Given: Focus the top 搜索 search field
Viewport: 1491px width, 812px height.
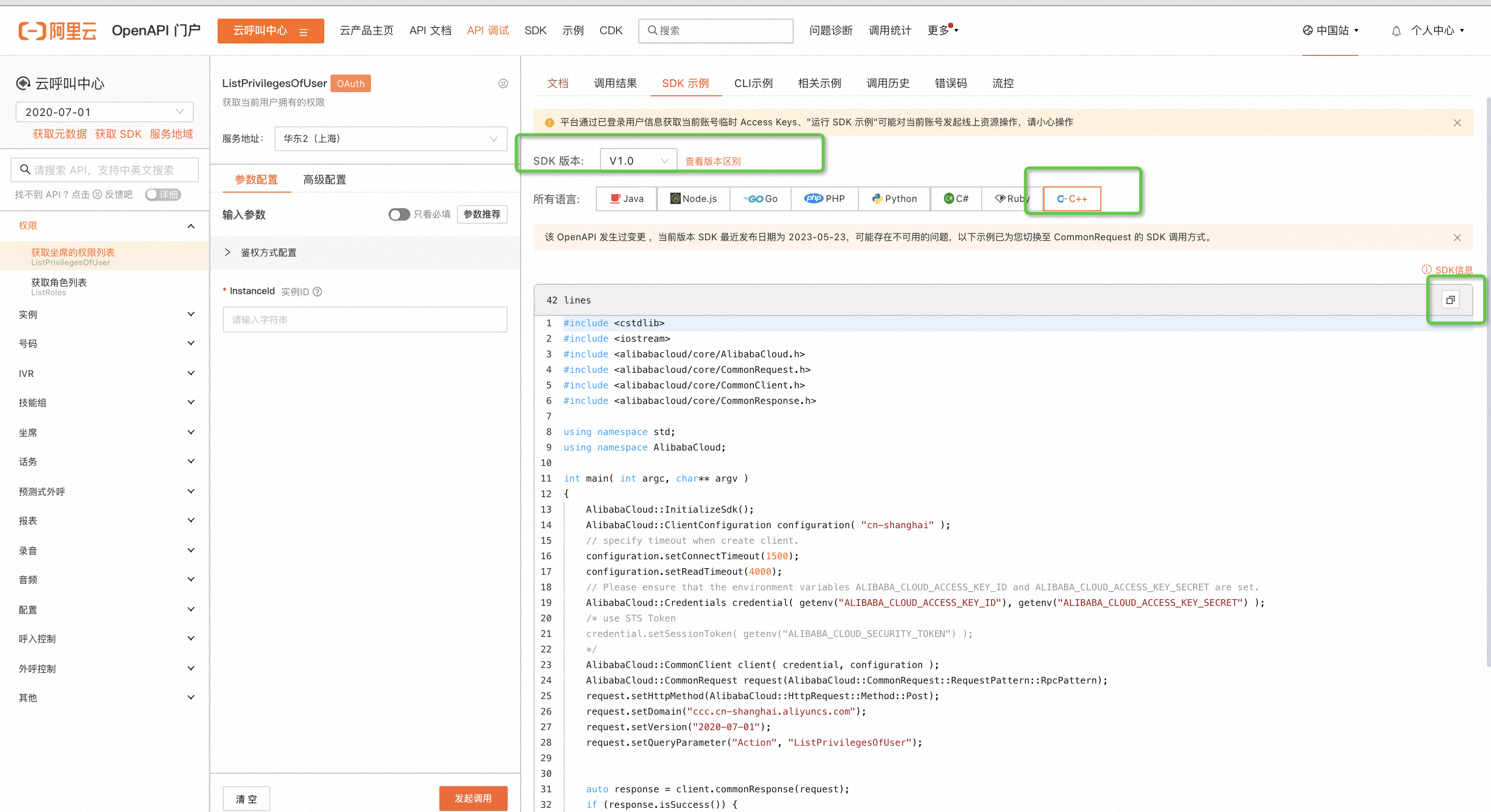Looking at the screenshot, I should click(x=715, y=31).
